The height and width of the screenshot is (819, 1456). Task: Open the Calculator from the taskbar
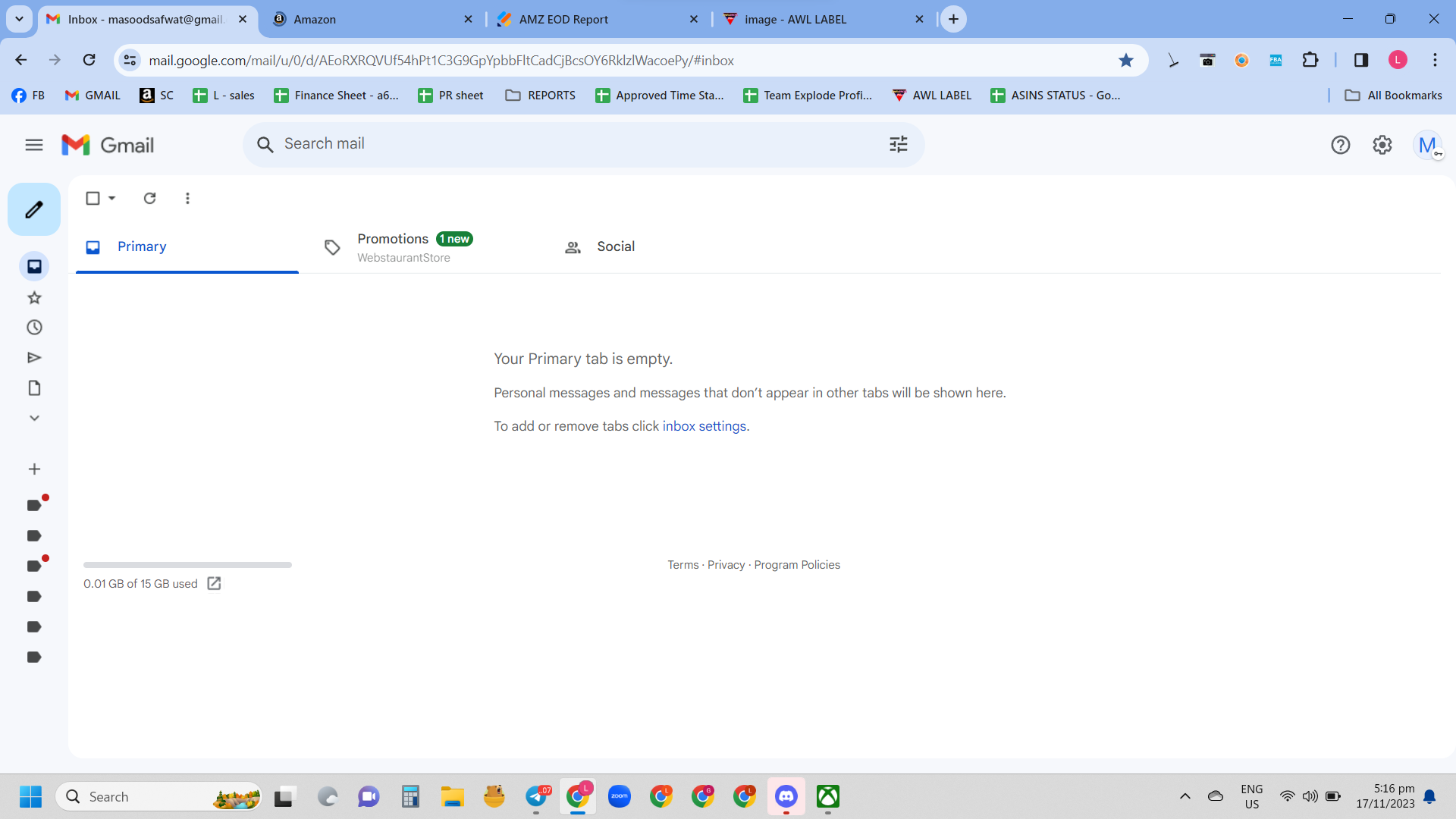[410, 797]
